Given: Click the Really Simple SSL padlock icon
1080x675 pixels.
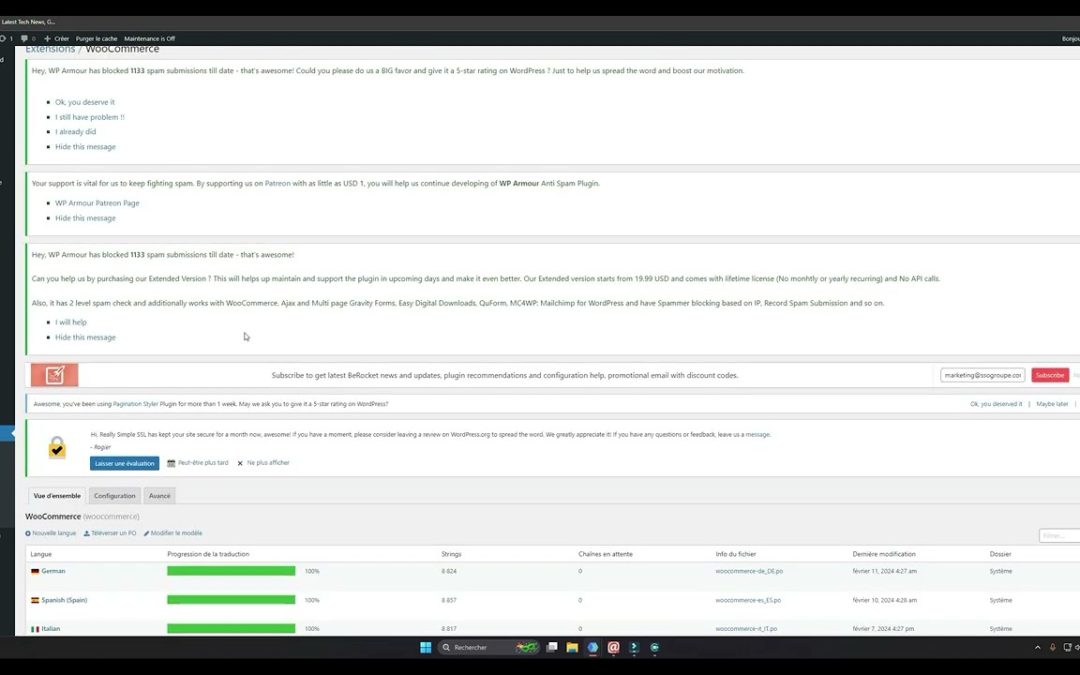Looking at the screenshot, I should tap(57, 448).
